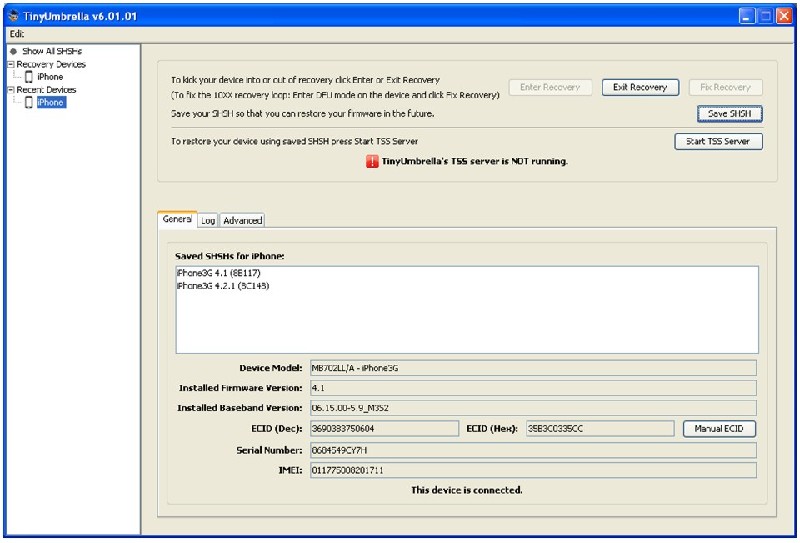
Task: Start the TSS Server
Action: point(718,141)
